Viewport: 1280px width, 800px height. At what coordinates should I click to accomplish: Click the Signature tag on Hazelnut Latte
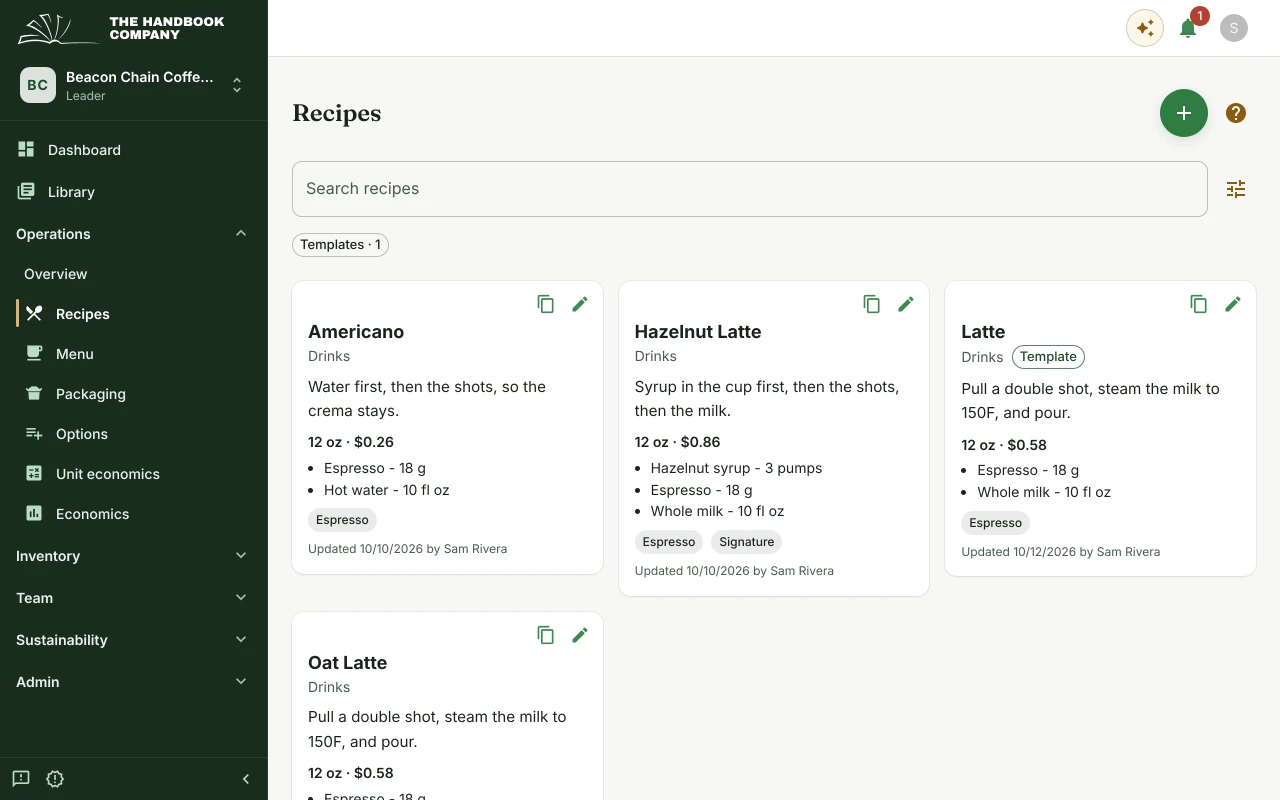[x=747, y=542]
